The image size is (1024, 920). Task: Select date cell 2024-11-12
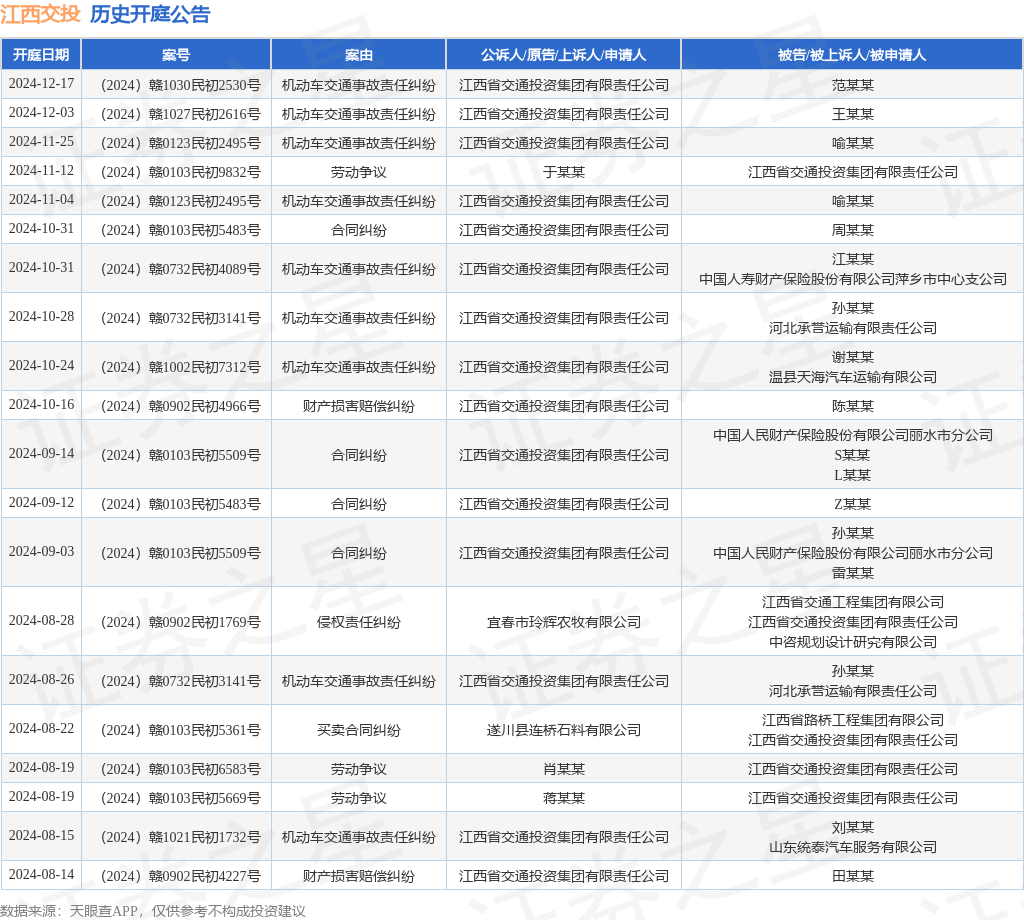[41, 170]
